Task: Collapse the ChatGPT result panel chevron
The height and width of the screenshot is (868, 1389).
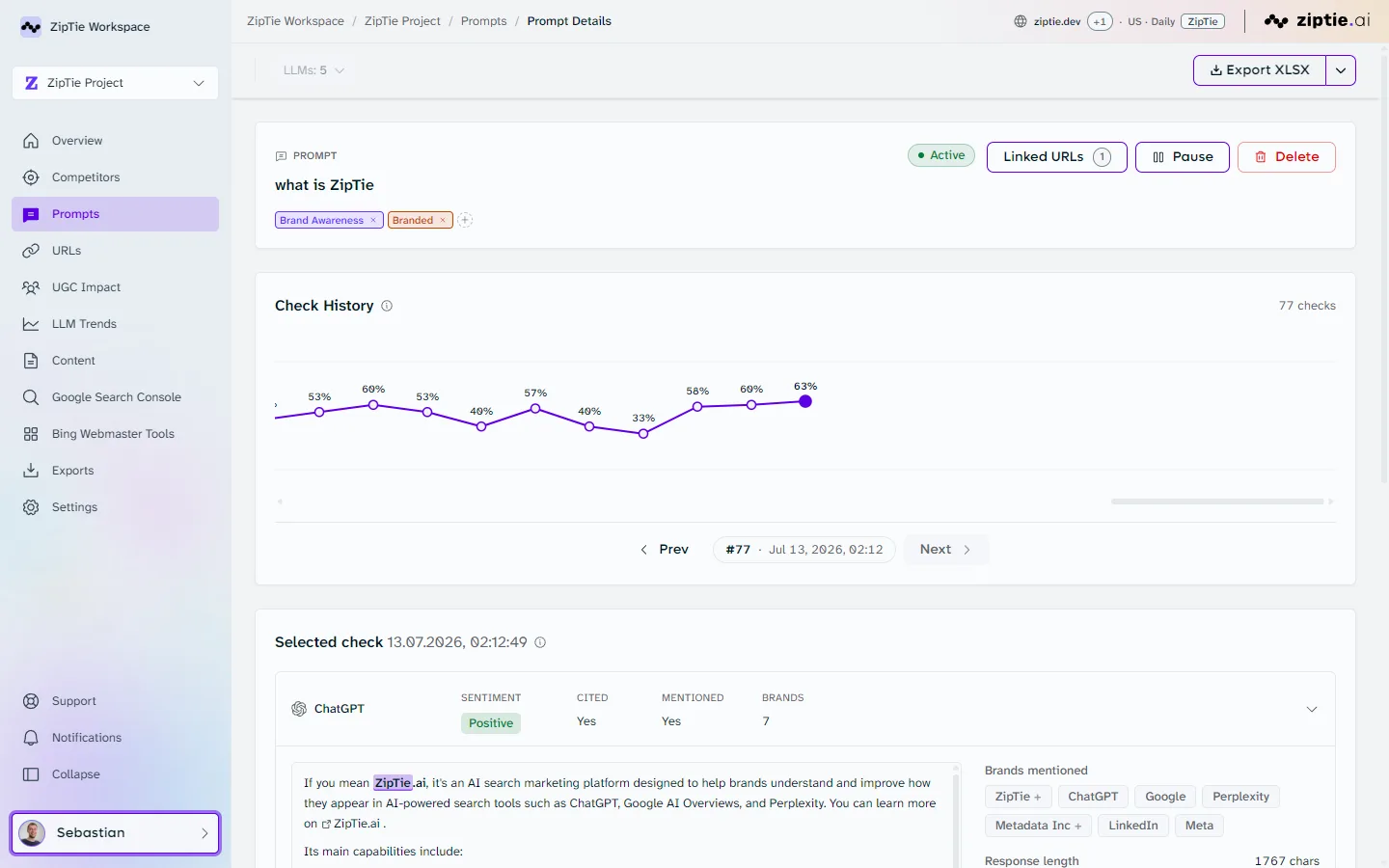Action: tap(1312, 710)
